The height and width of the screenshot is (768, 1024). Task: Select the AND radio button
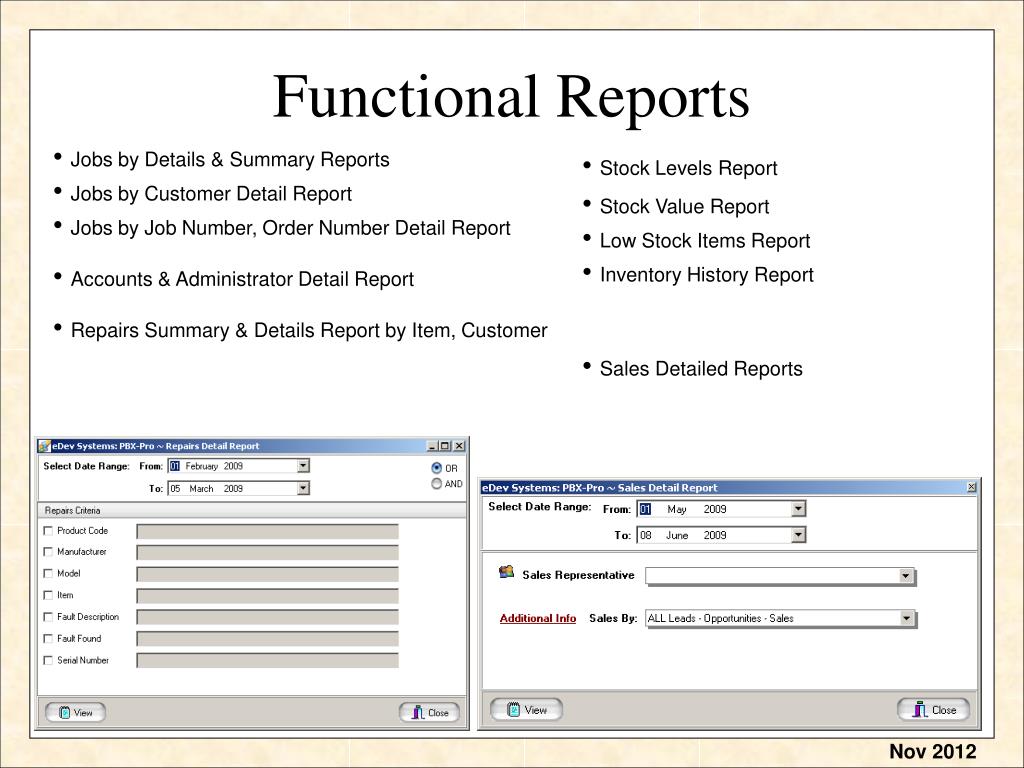coord(437,484)
